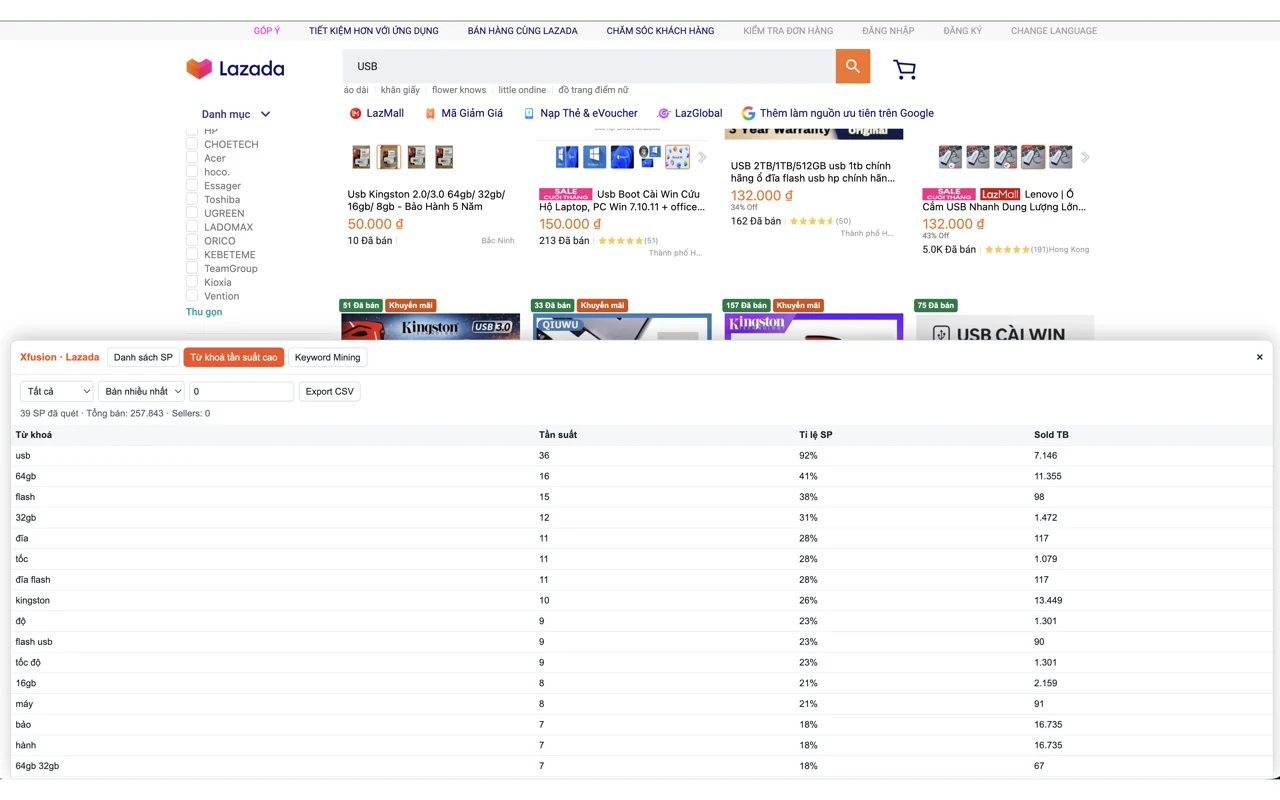1280x800 pixels.
Task: Click the 'áo dài' suggested search term
Action: point(356,90)
